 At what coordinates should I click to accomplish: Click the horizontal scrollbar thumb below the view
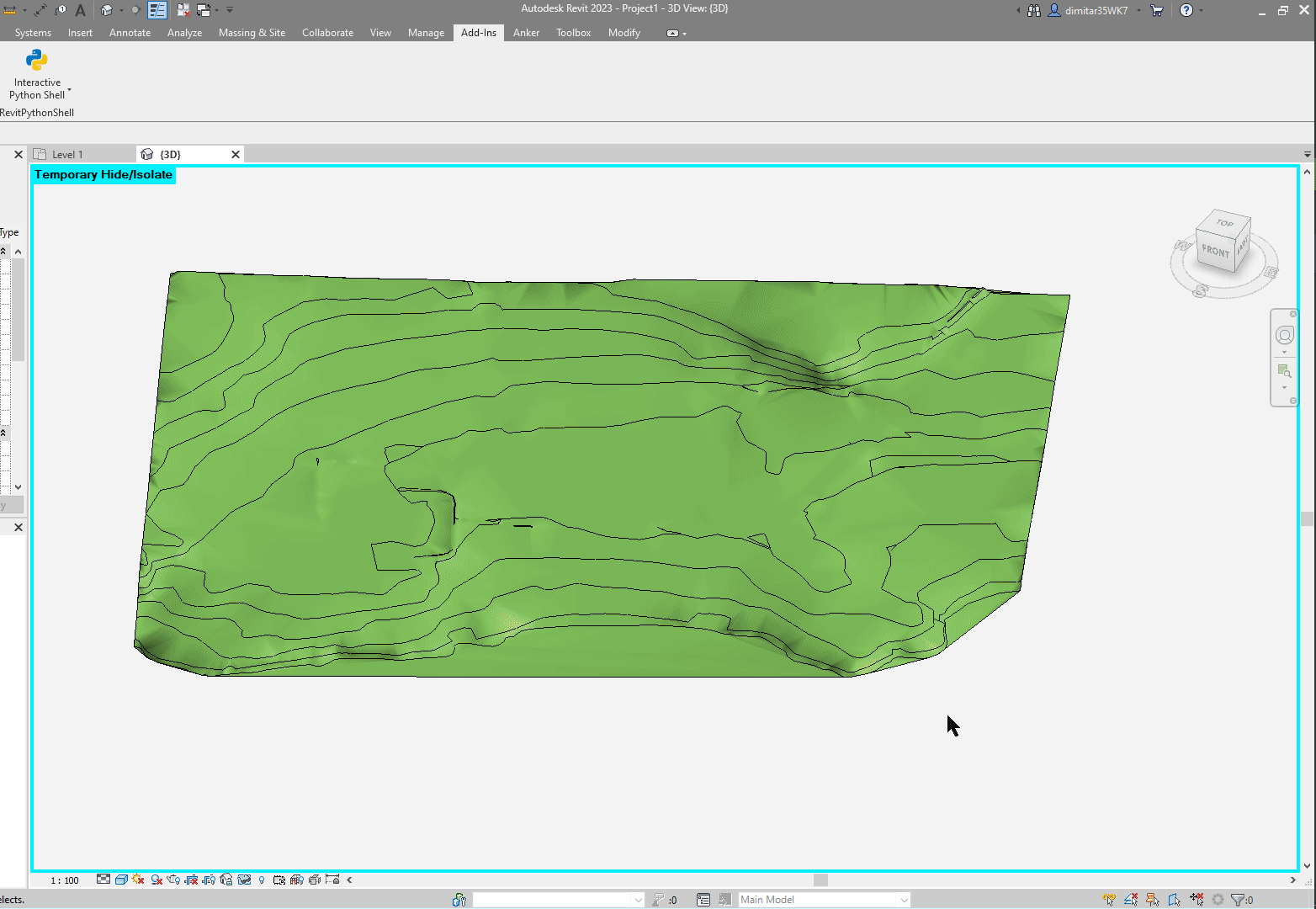coord(821,880)
